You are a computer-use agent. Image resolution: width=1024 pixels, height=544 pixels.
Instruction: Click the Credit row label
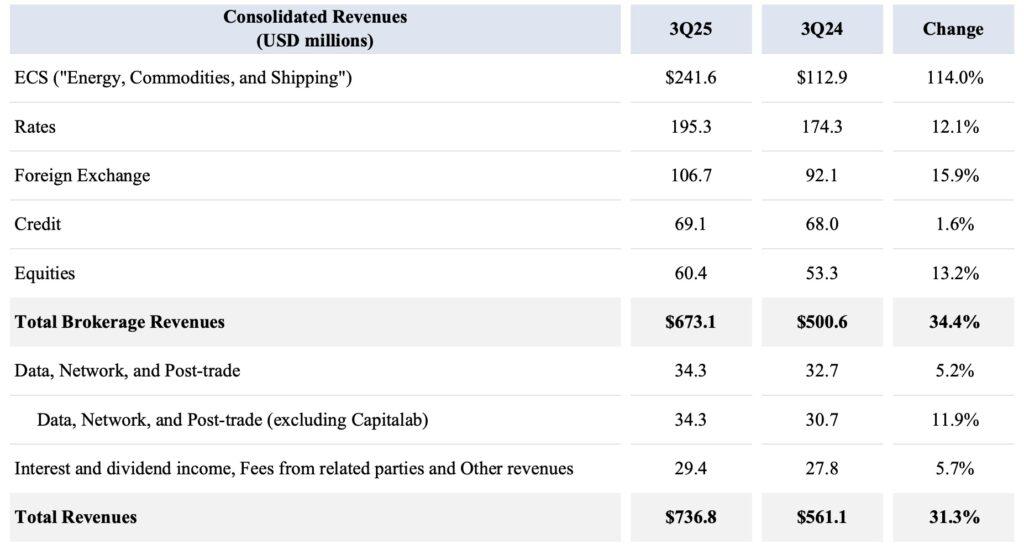pos(37,224)
